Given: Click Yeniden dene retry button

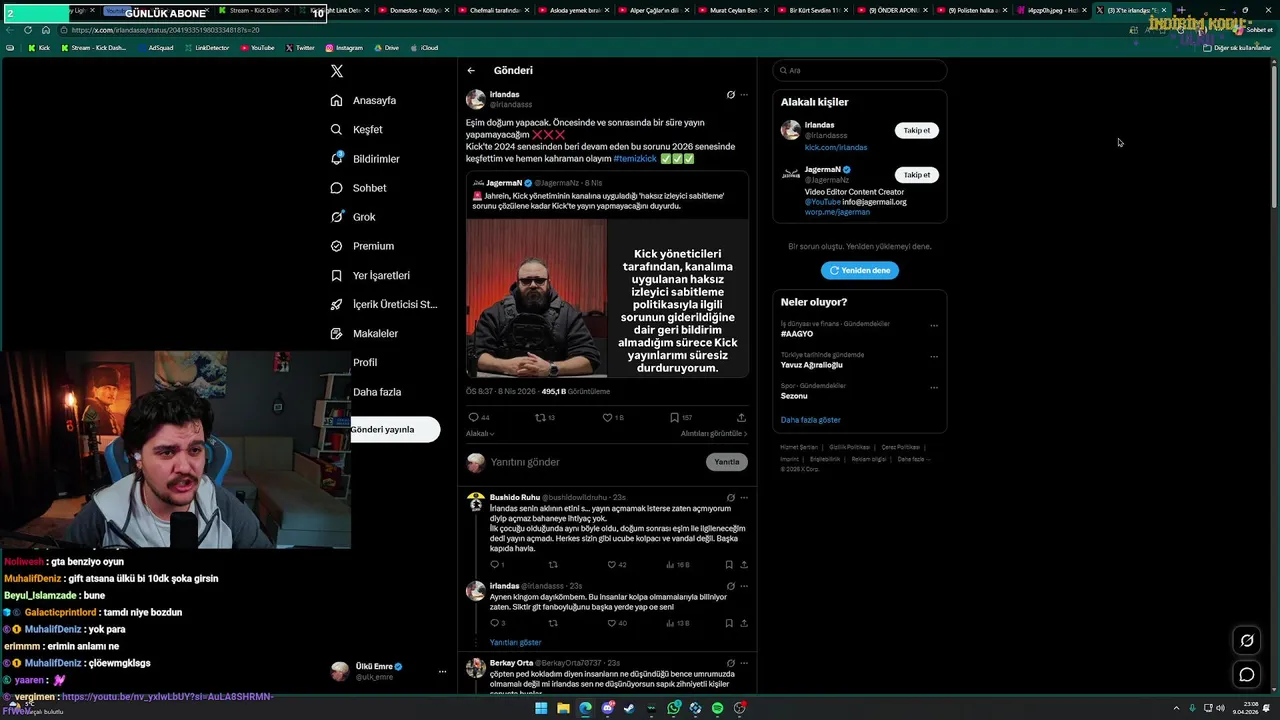Looking at the screenshot, I should click(860, 270).
